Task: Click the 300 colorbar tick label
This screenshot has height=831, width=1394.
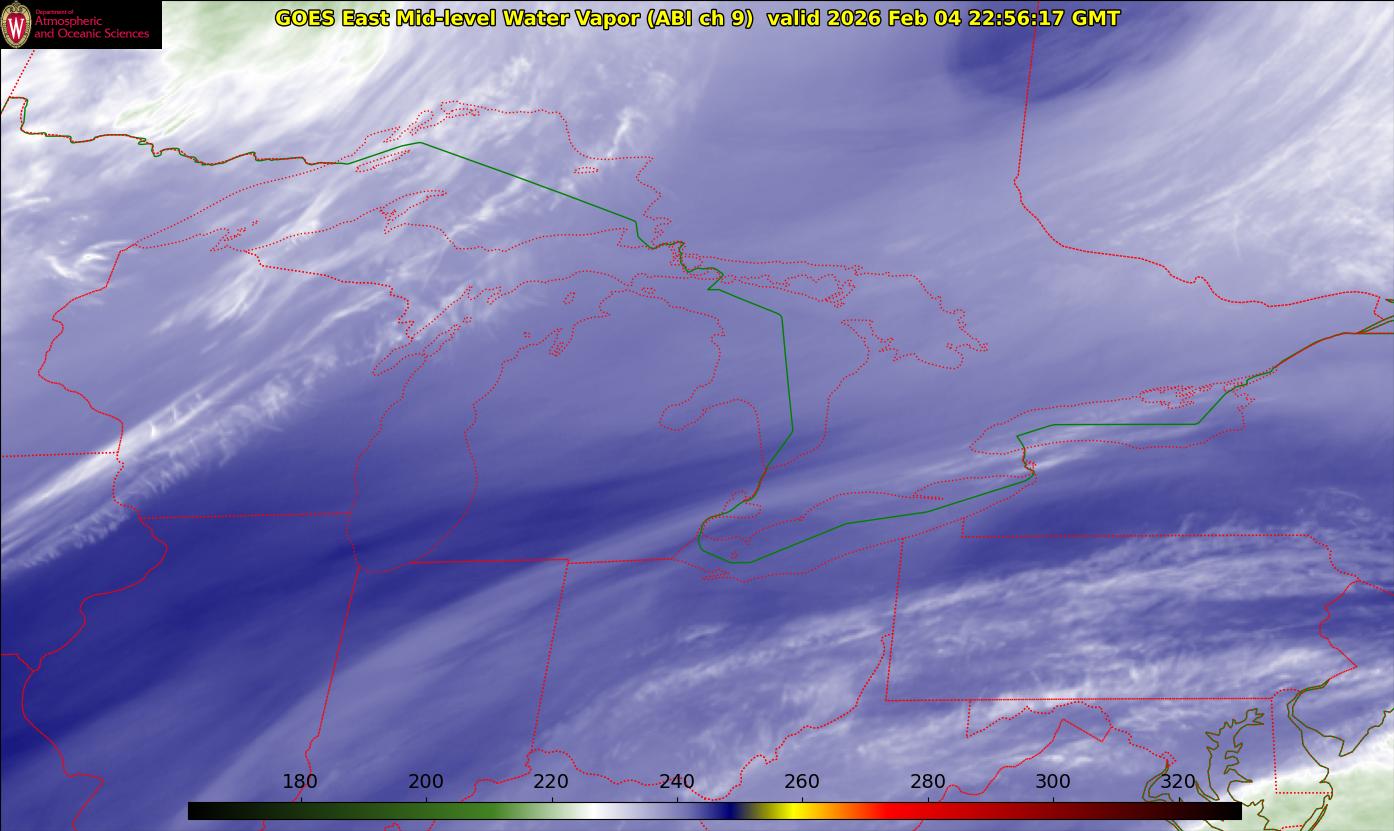Action: coord(1053,782)
